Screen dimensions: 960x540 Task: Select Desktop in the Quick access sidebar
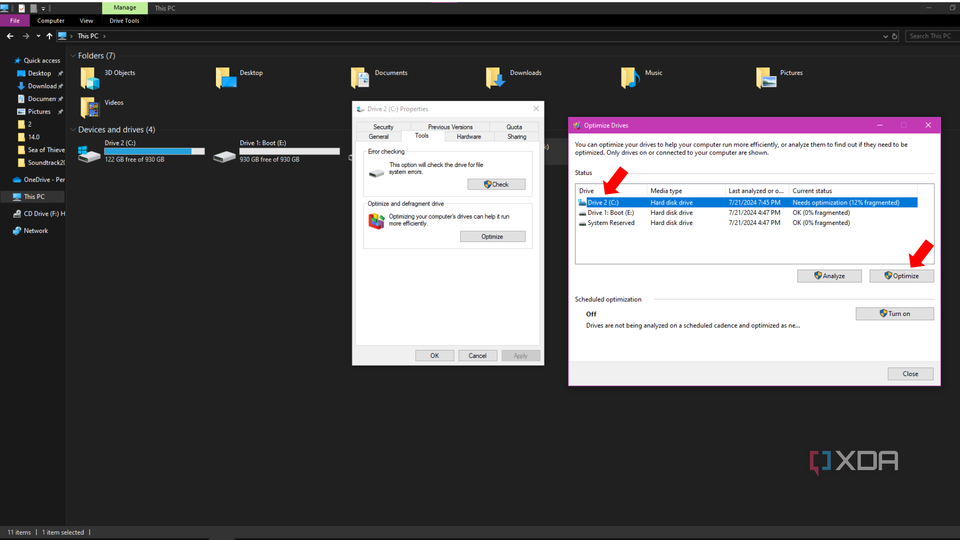[x=39, y=73]
